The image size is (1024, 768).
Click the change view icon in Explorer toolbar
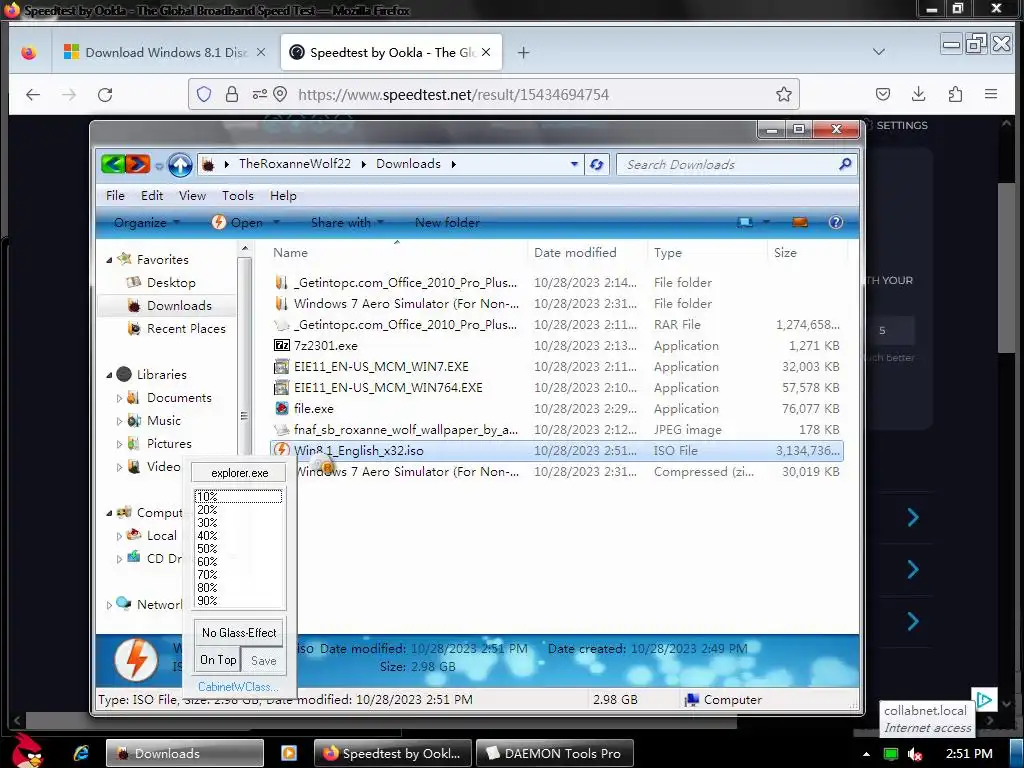(744, 223)
